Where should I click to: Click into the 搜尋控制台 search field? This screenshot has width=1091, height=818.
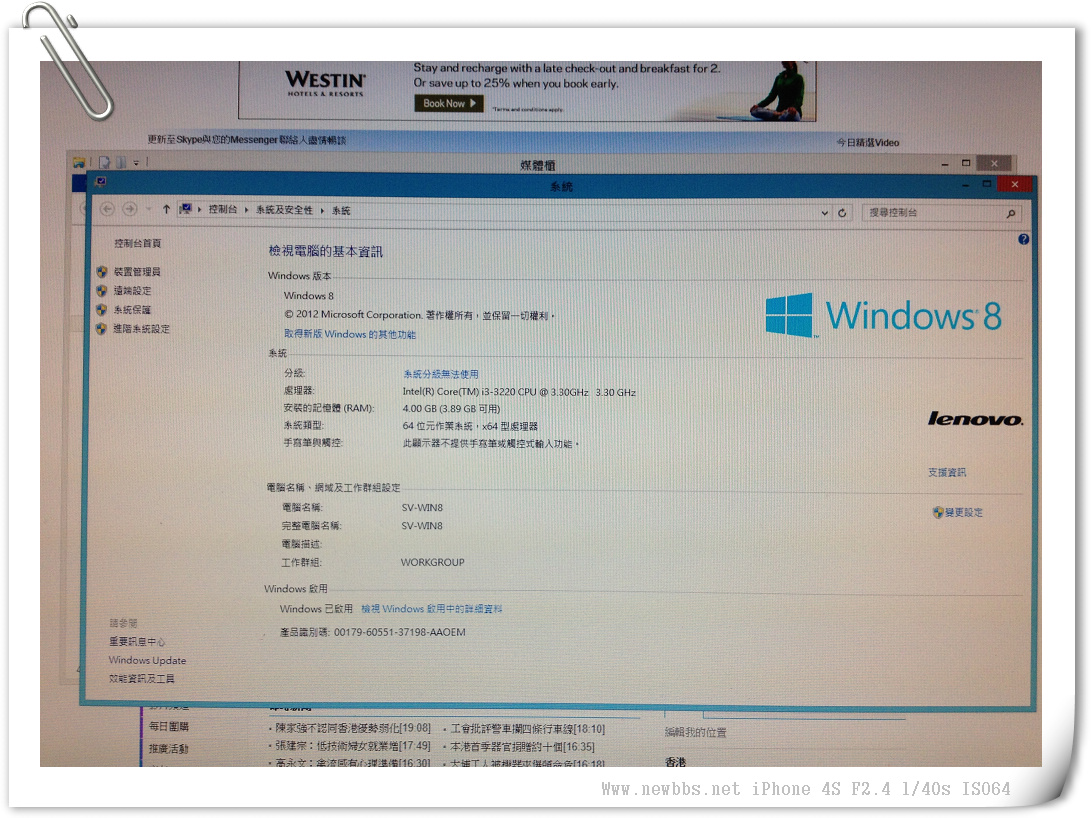tap(930, 213)
